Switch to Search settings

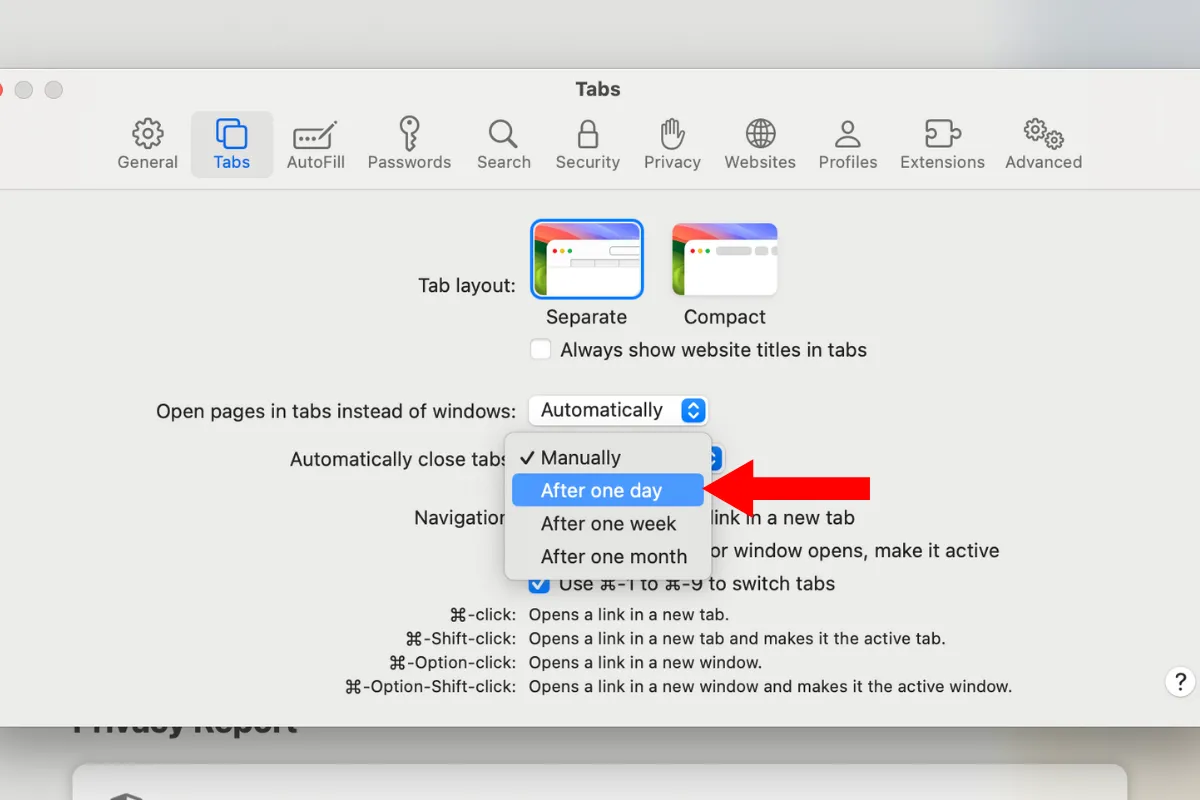click(503, 144)
